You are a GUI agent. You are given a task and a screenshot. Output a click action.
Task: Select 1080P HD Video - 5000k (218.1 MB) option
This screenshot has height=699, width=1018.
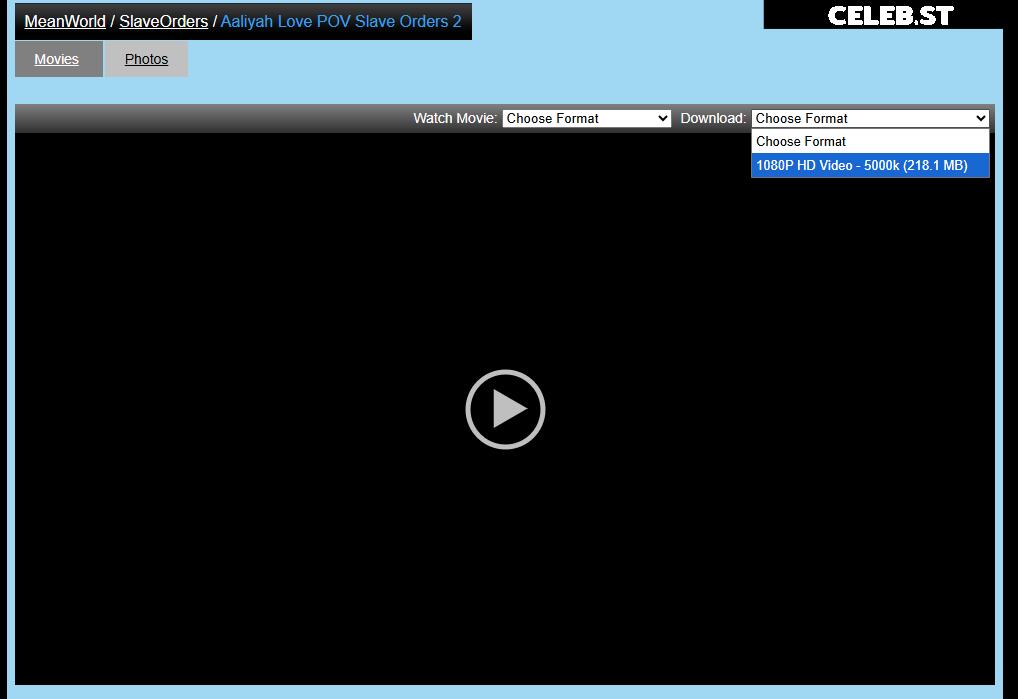click(870, 166)
